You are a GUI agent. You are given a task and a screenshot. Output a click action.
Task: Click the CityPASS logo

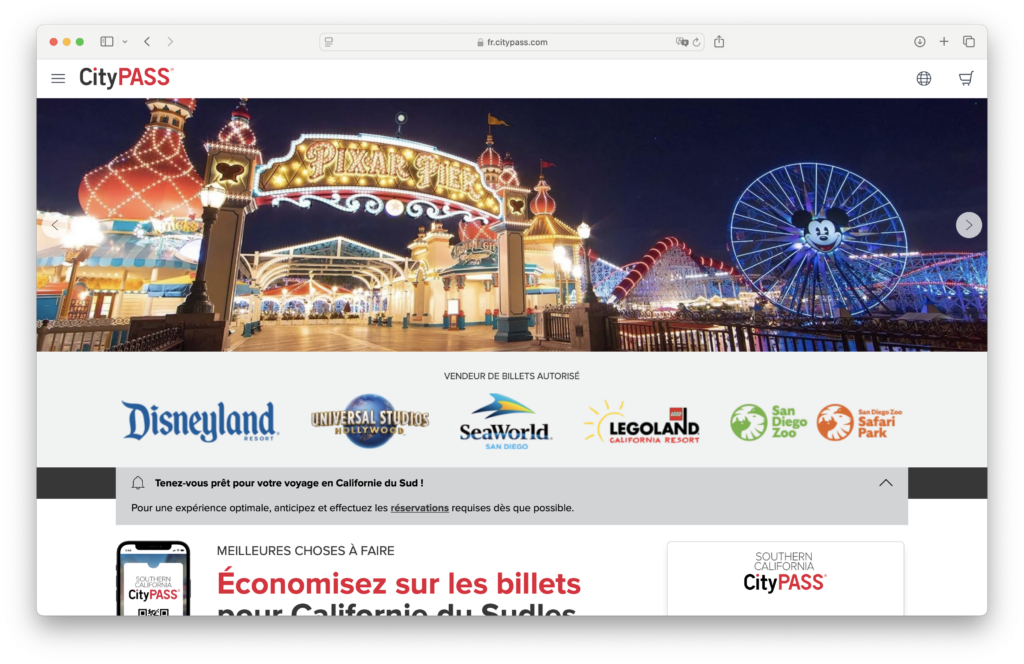(126, 77)
